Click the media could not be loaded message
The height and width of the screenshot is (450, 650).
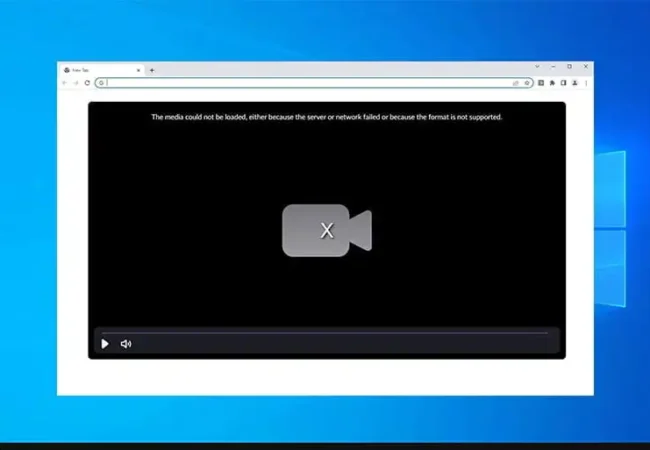[x=326, y=117]
